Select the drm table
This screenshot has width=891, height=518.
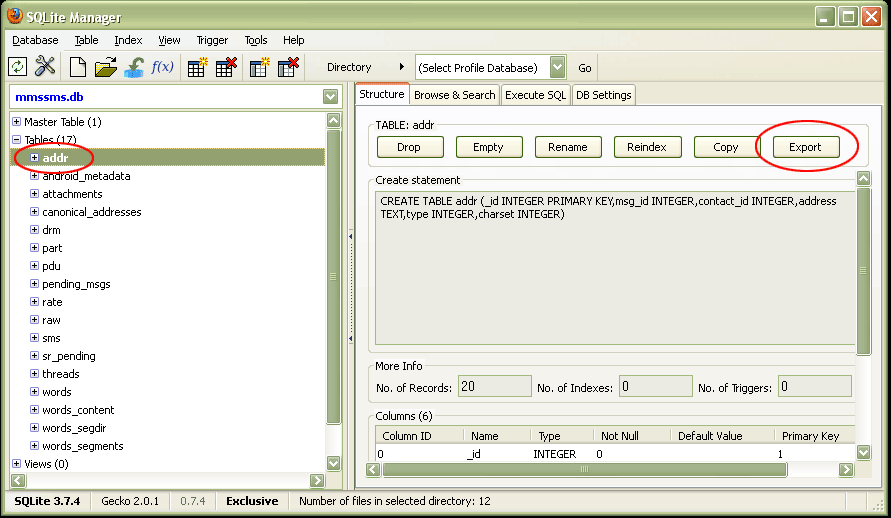coord(51,230)
